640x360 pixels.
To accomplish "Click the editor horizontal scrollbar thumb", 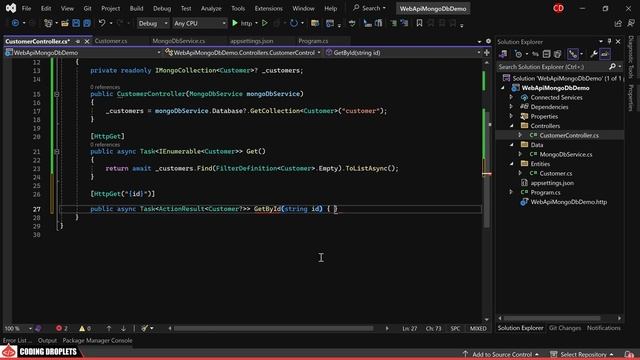I will [273, 328].
